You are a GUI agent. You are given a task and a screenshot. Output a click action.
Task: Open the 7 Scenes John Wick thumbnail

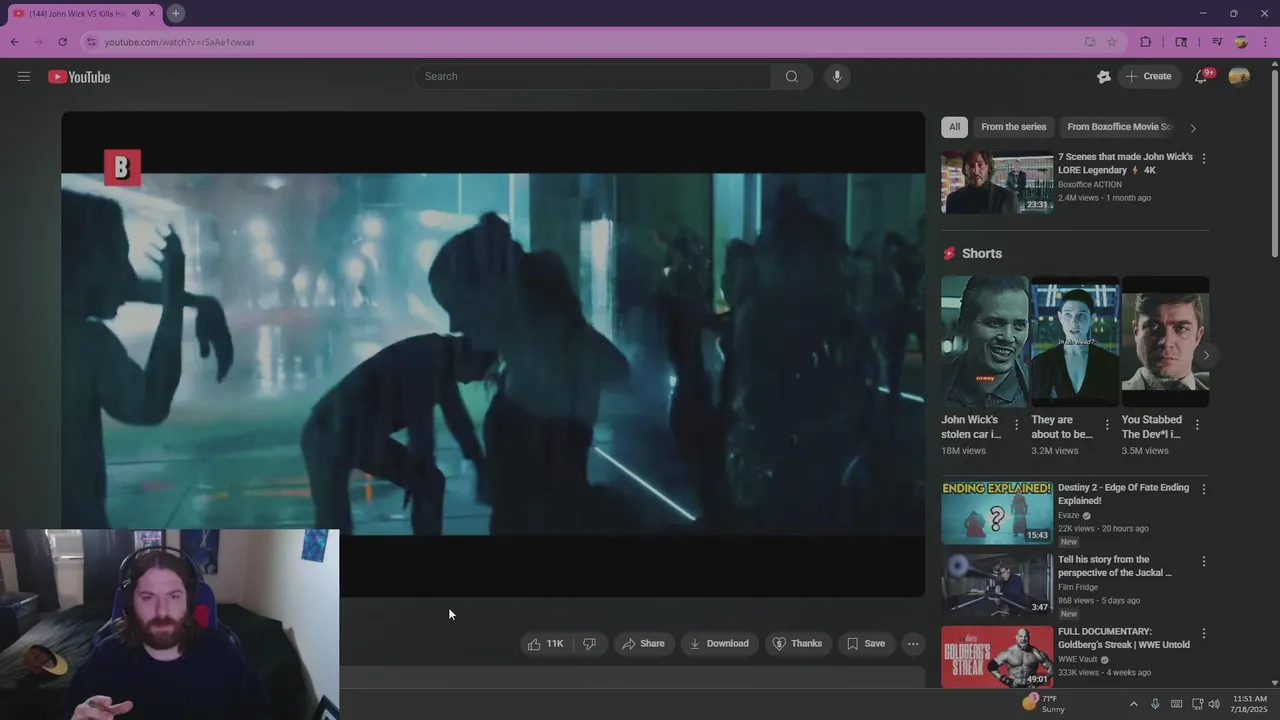click(997, 182)
